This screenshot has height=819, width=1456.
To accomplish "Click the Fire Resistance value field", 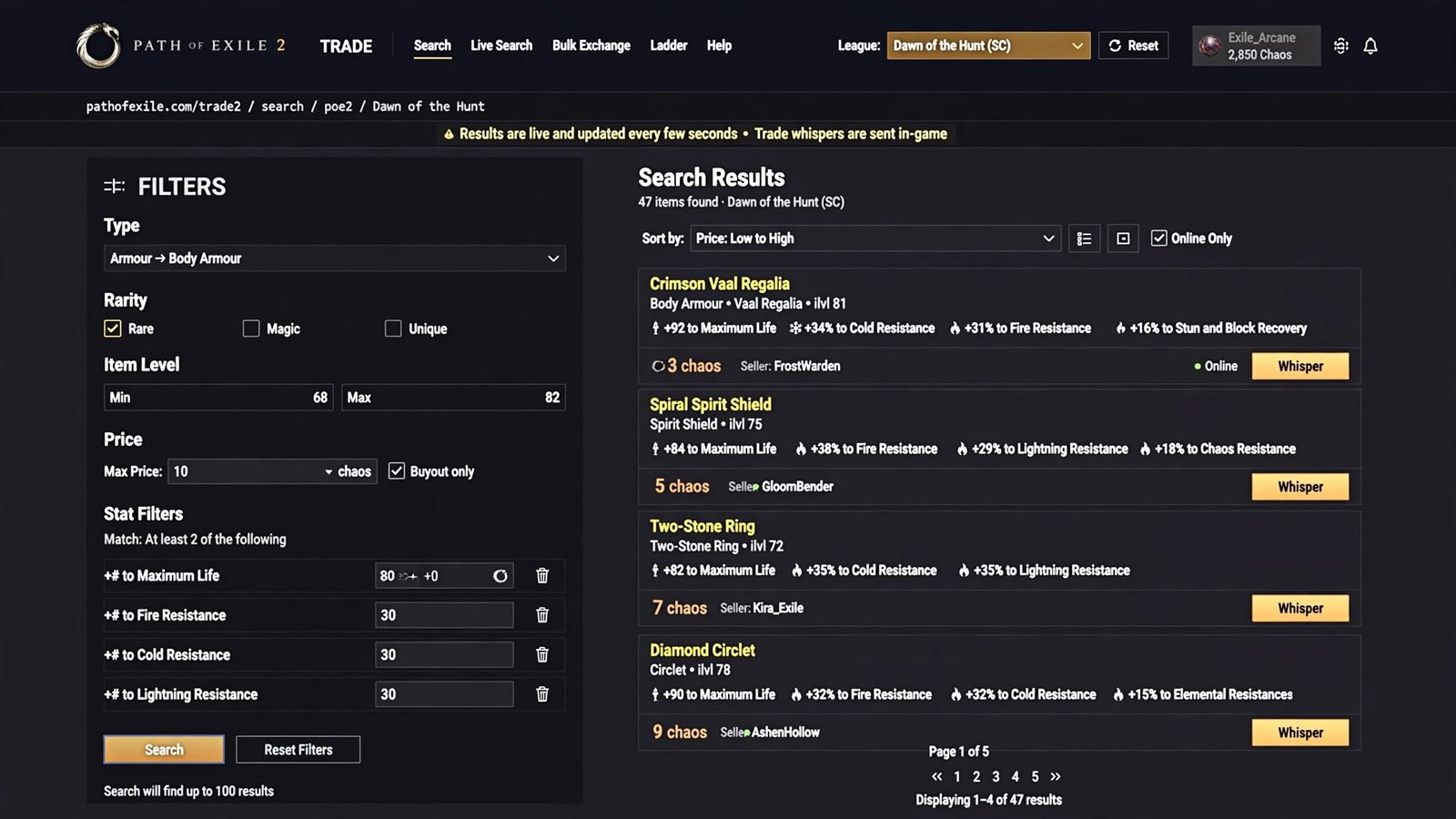I will click(x=444, y=615).
